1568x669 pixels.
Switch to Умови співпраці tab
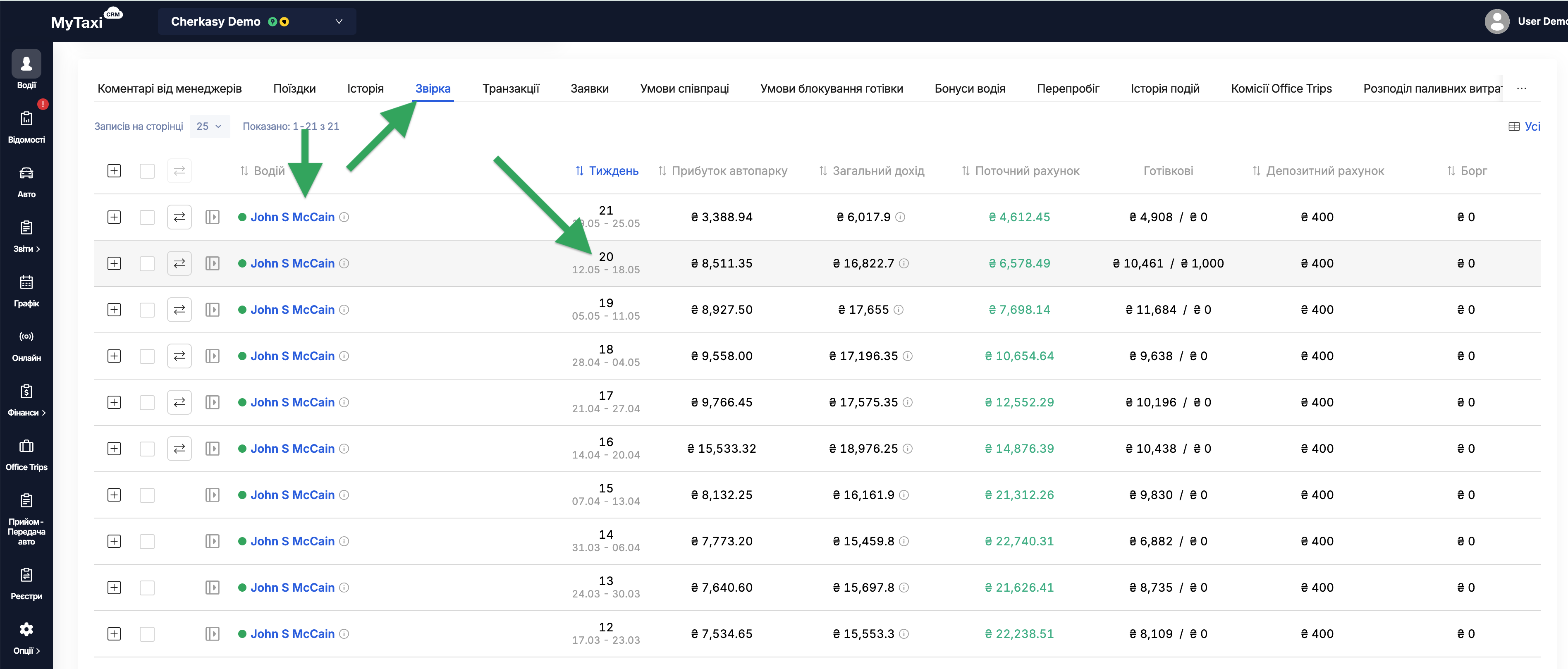pyautogui.click(x=684, y=88)
